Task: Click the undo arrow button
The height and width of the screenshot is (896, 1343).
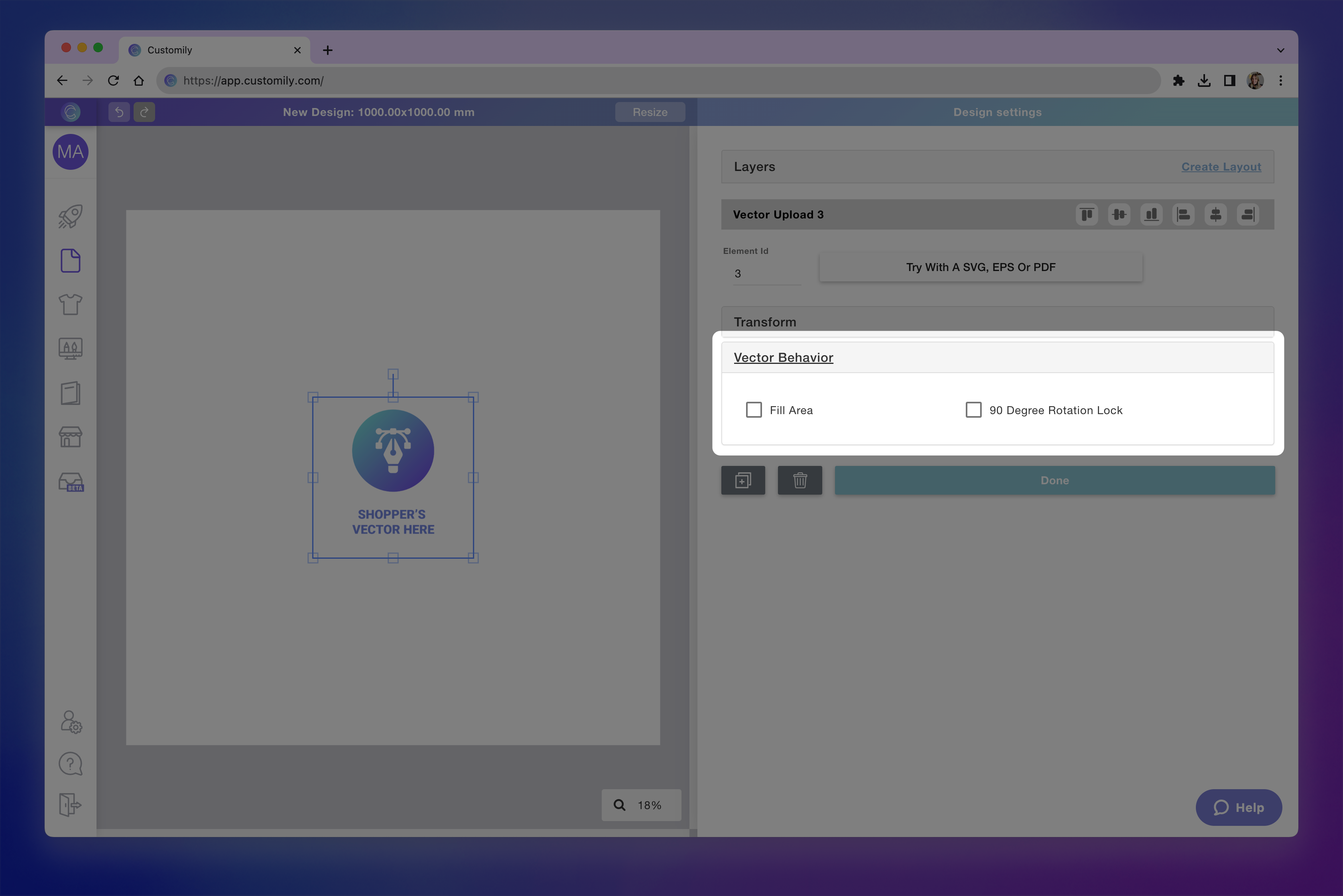Action: pyautogui.click(x=119, y=112)
